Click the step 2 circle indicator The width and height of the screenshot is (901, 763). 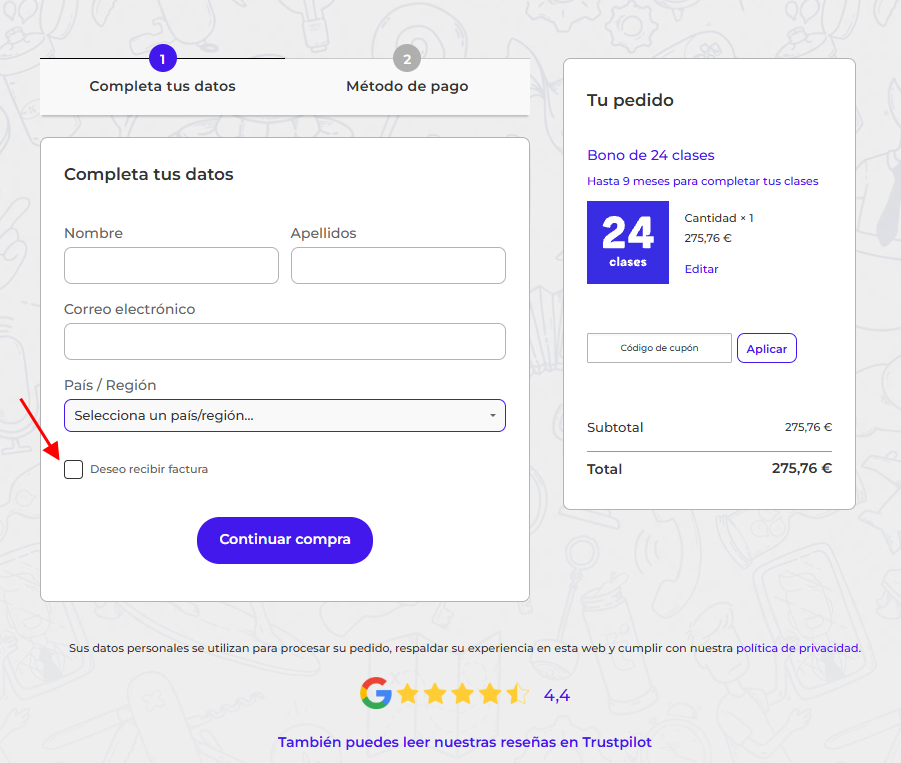point(407,58)
